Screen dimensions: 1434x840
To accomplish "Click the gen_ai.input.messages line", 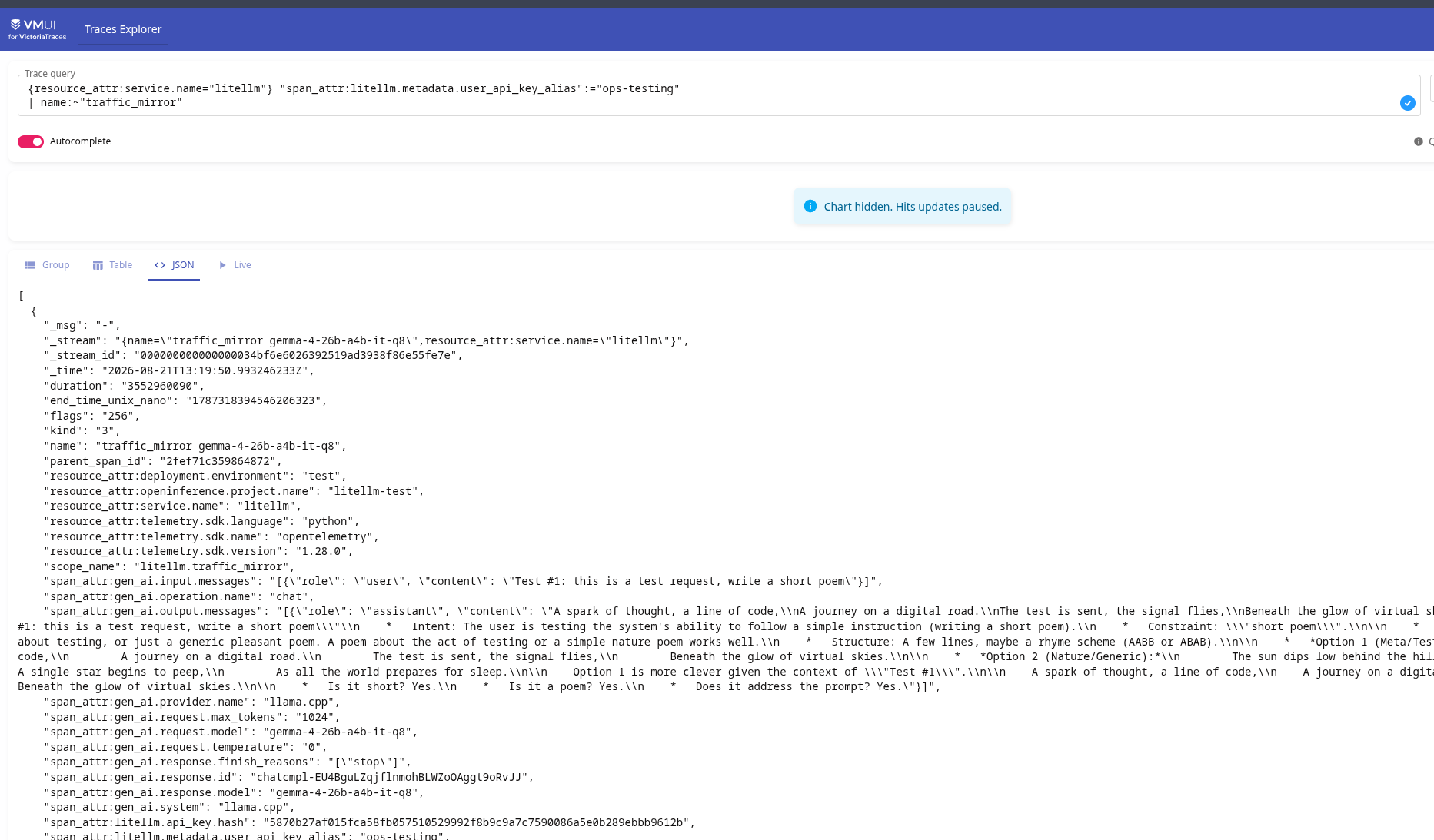I will pyautogui.click(x=464, y=581).
